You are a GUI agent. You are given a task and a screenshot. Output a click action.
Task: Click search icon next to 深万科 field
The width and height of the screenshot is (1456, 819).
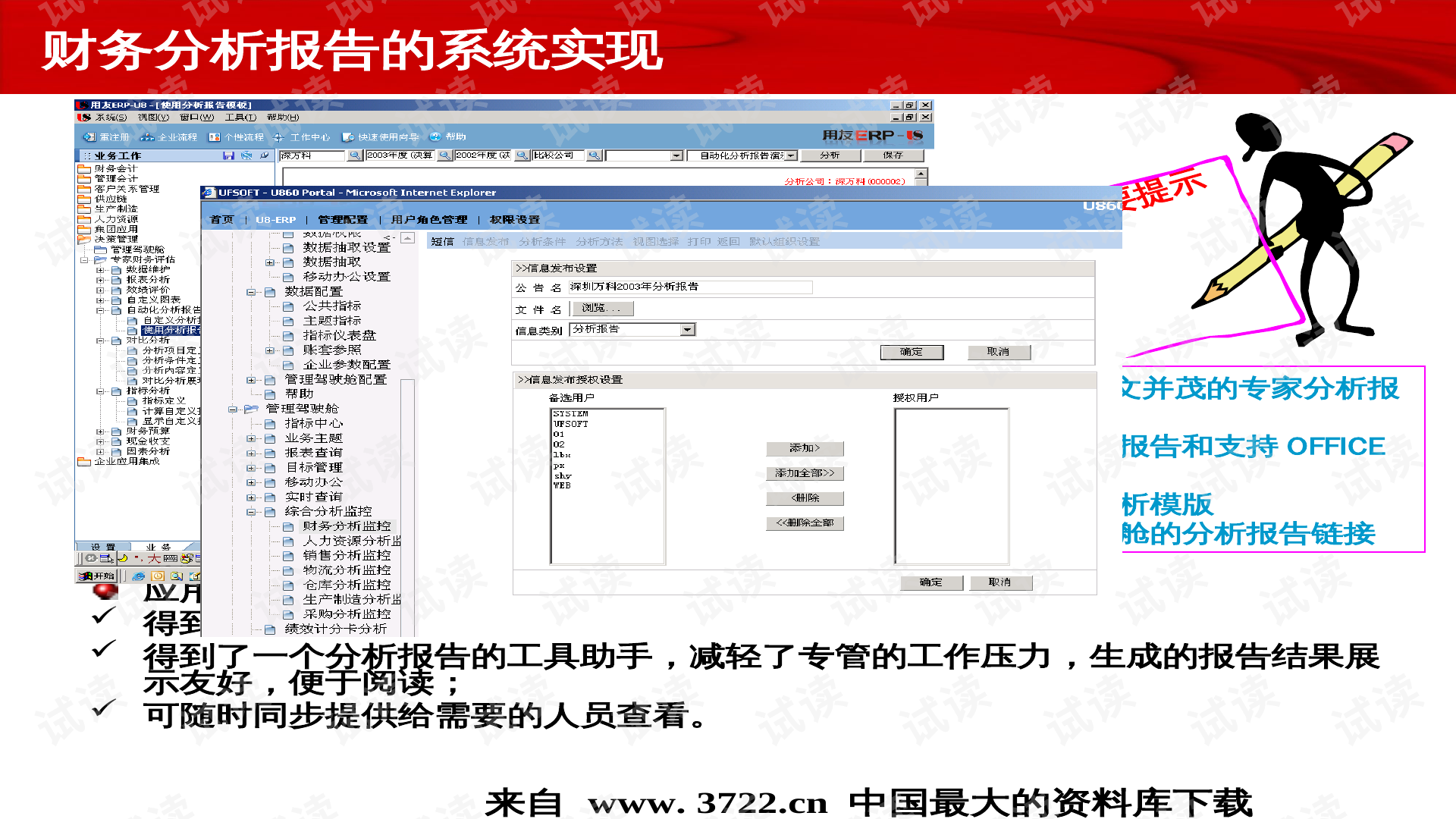[x=355, y=155]
